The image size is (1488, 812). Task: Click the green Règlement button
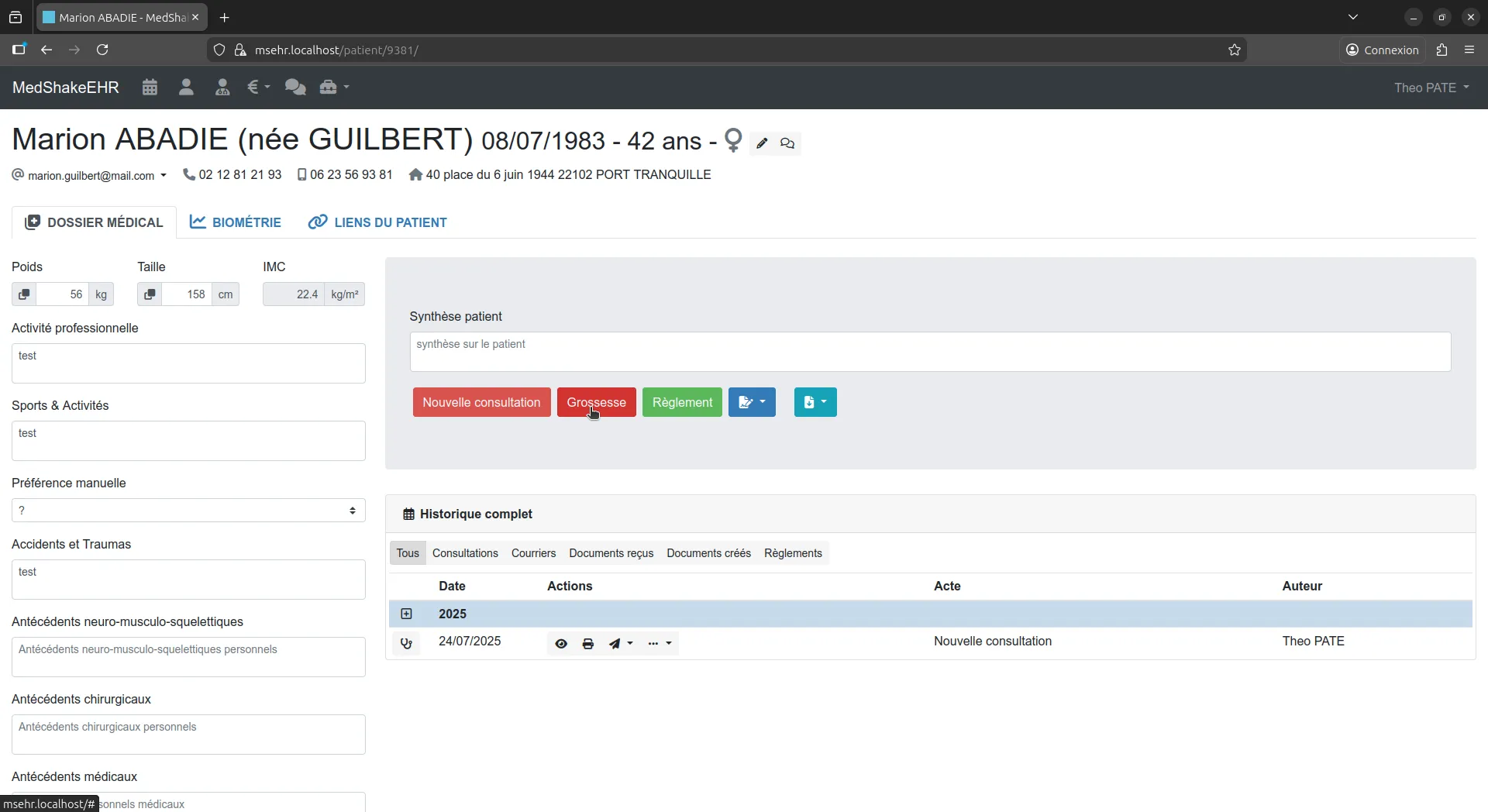(x=682, y=403)
